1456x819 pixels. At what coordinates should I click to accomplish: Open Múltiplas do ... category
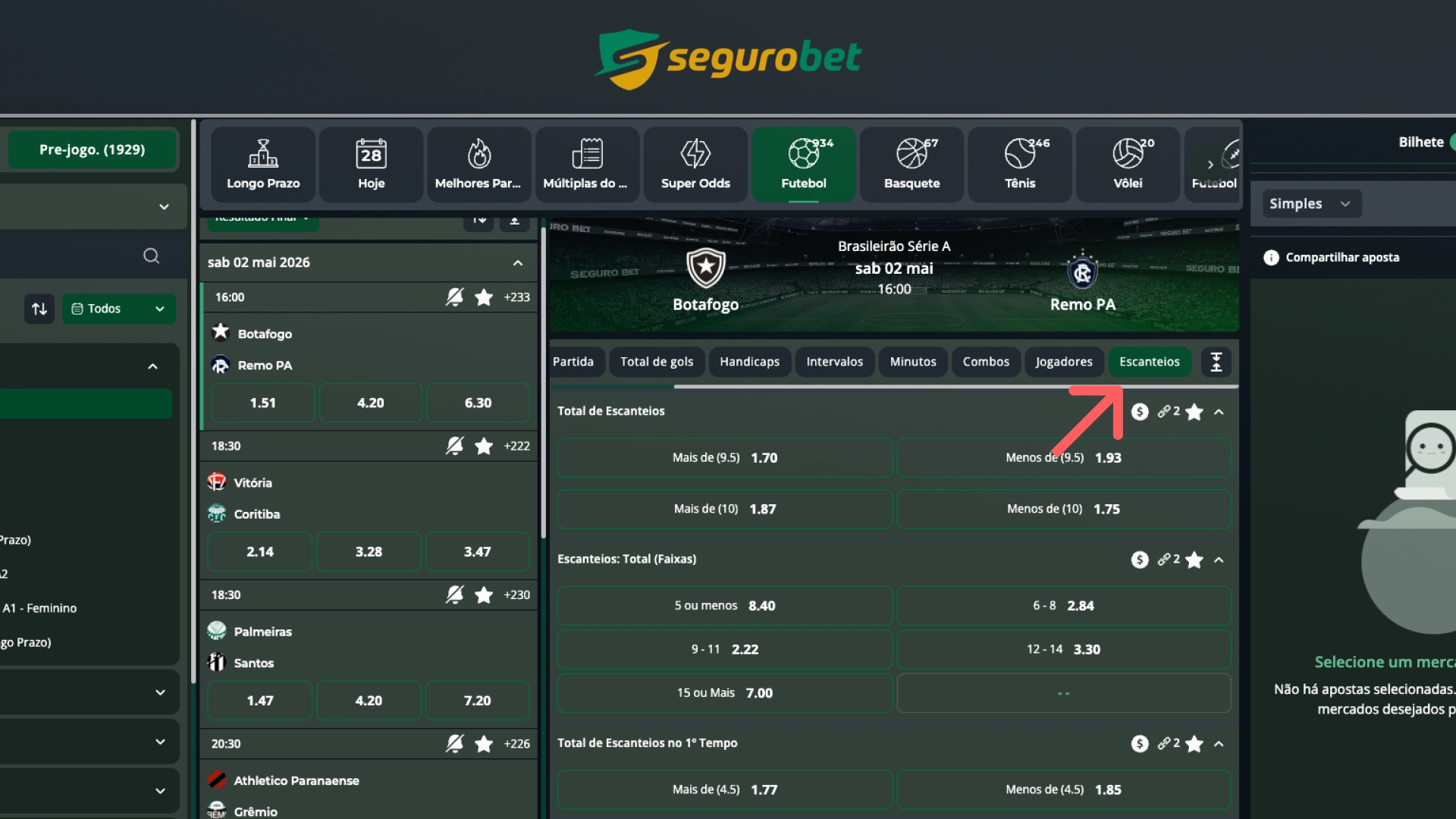coord(586,165)
